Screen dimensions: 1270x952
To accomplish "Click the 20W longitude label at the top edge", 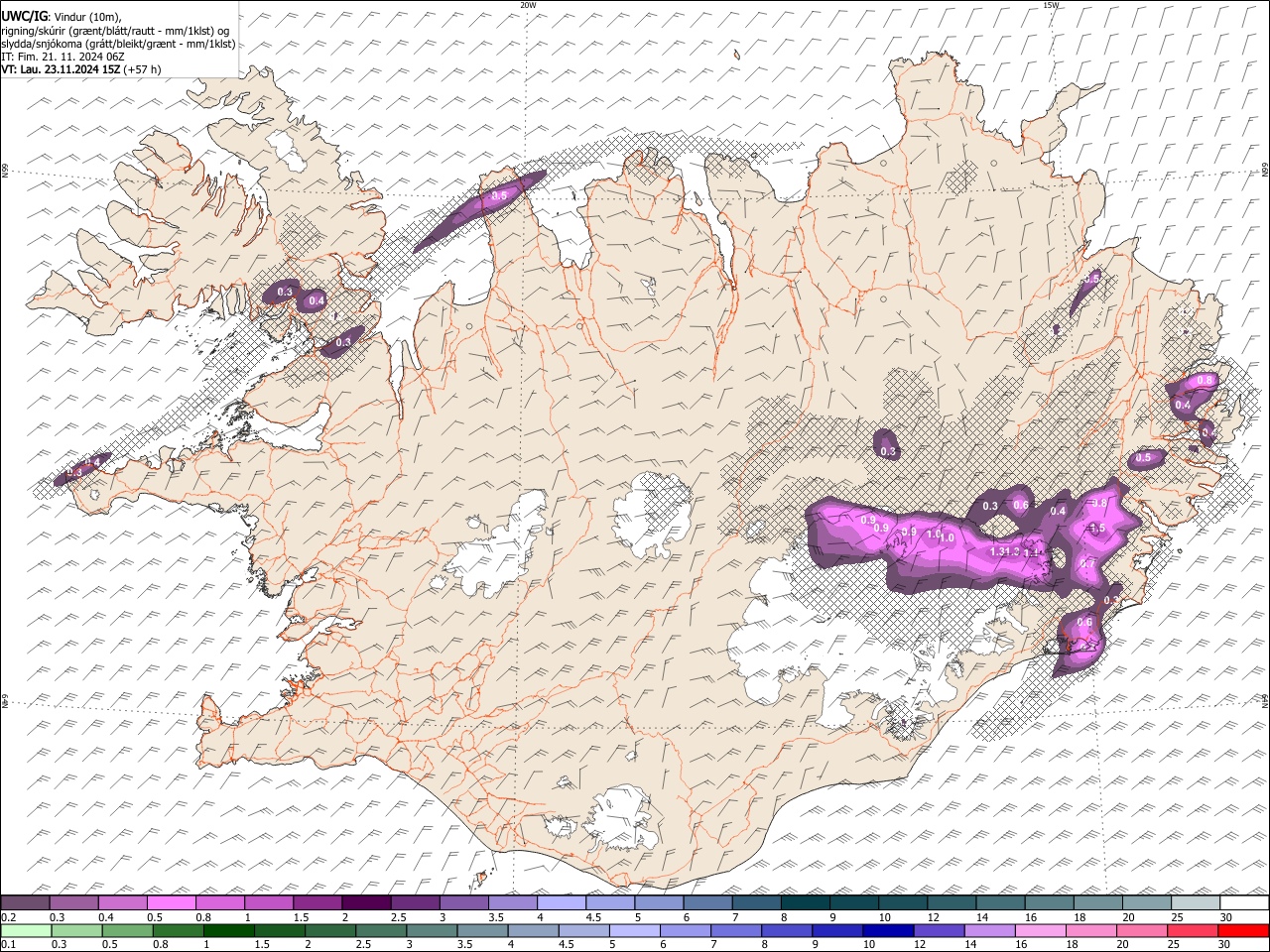I will [528, 5].
